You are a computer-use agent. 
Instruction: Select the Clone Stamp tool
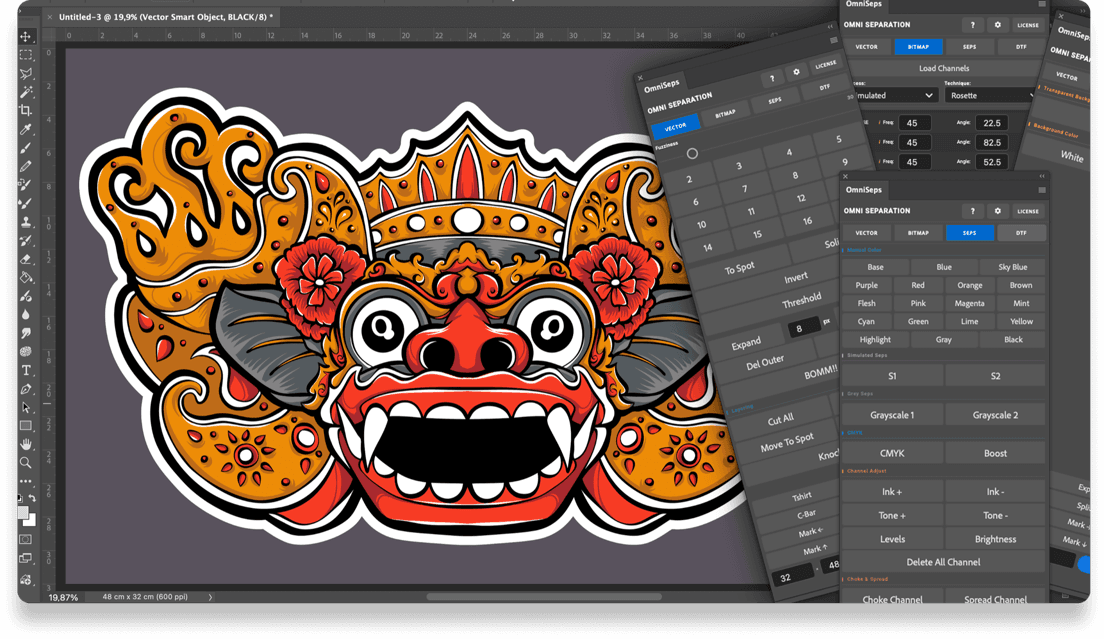[26, 222]
